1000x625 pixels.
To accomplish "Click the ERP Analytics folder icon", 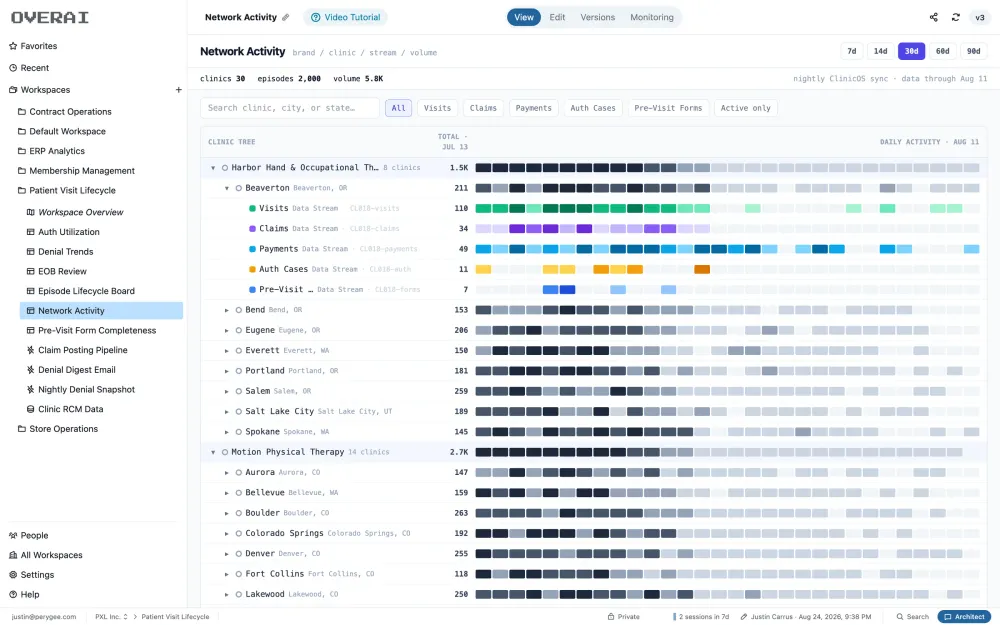I will [22, 151].
